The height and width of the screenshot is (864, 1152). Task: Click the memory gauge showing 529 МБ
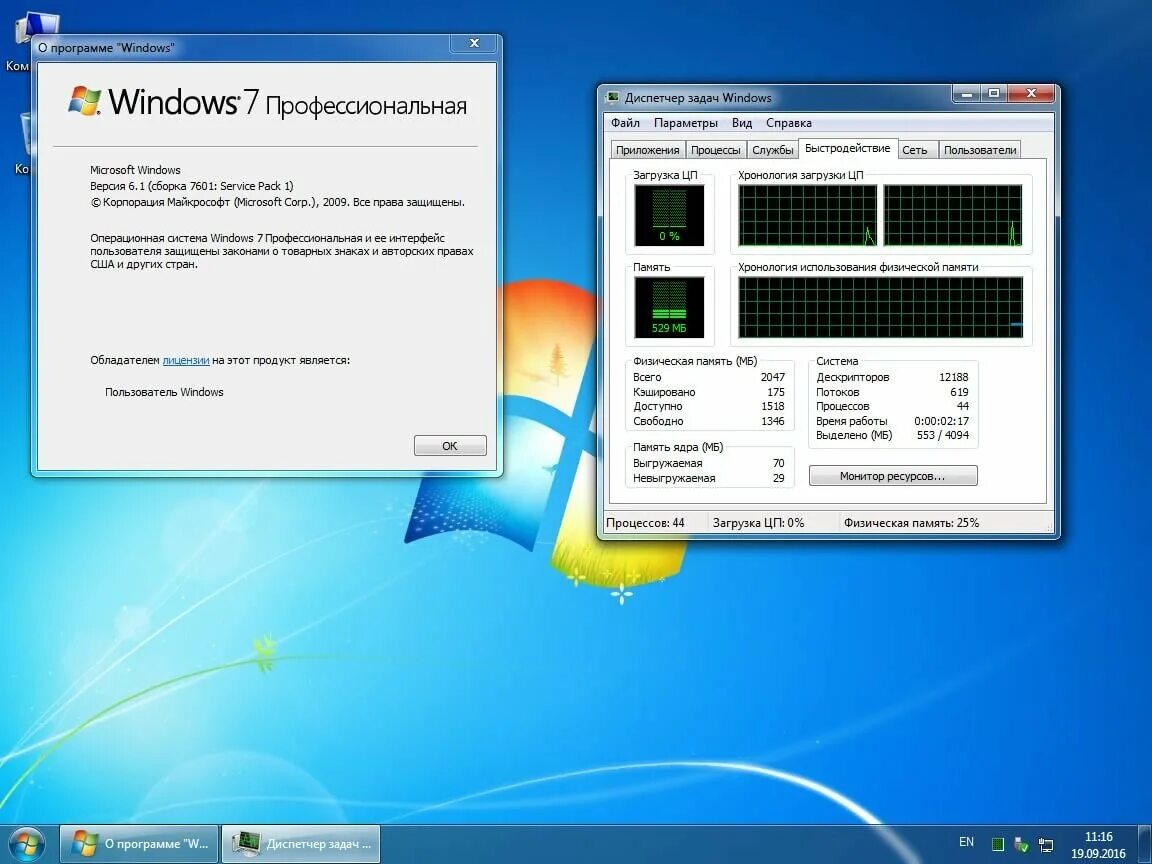point(669,307)
